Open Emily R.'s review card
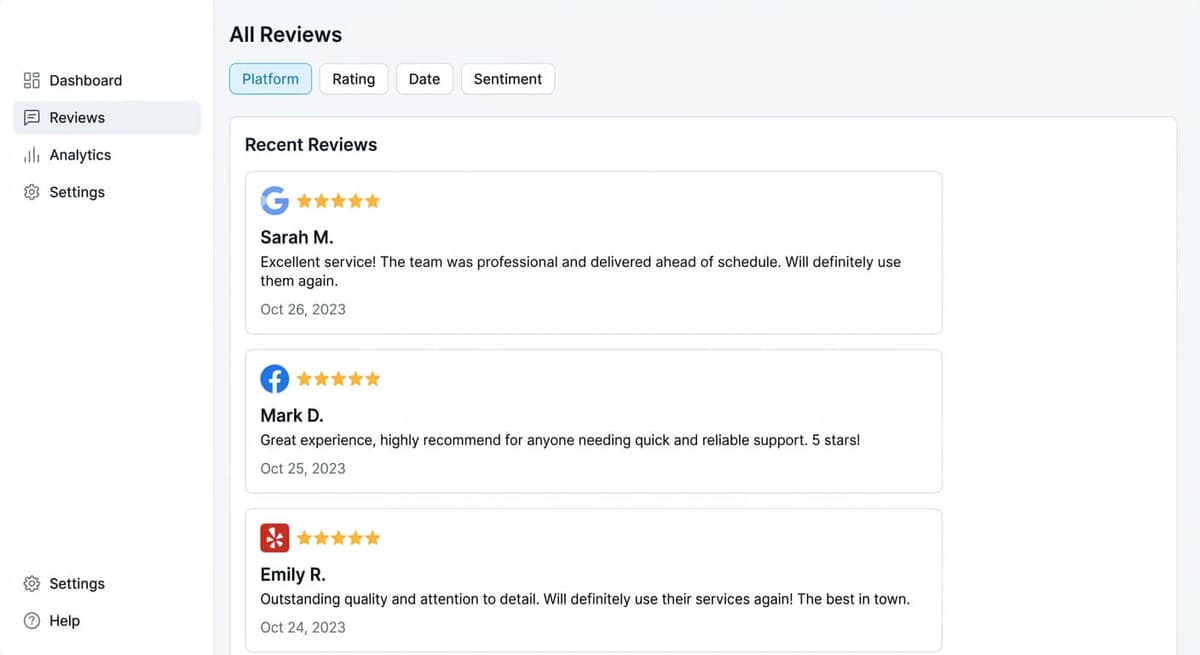This screenshot has height=655, width=1200. click(x=592, y=580)
